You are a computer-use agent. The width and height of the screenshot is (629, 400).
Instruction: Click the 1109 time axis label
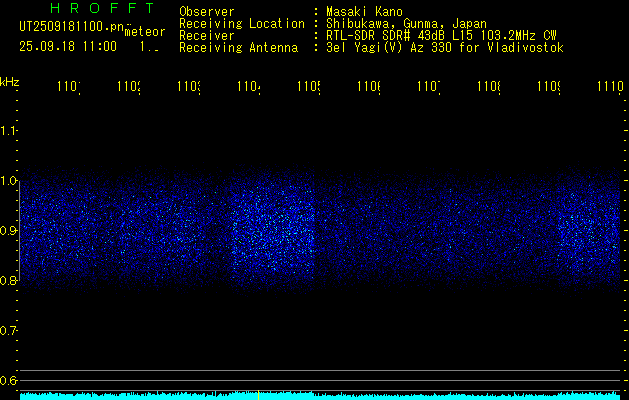(549, 86)
